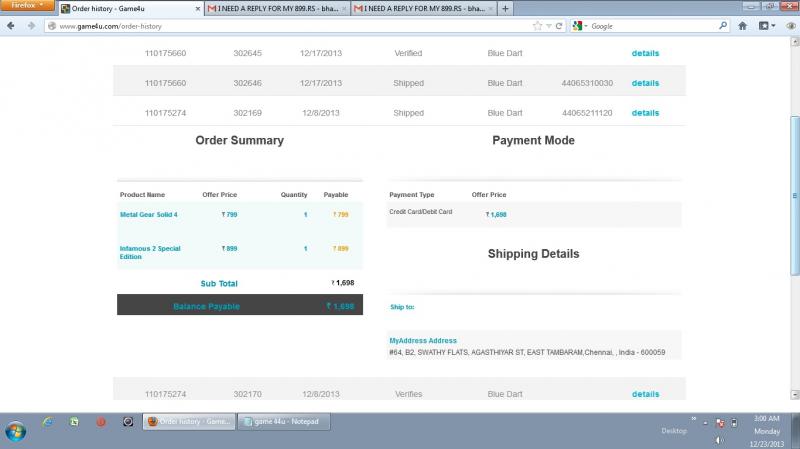Open the bookmarks menu button
This screenshot has width=800, height=449.
click(x=766, y=26)
